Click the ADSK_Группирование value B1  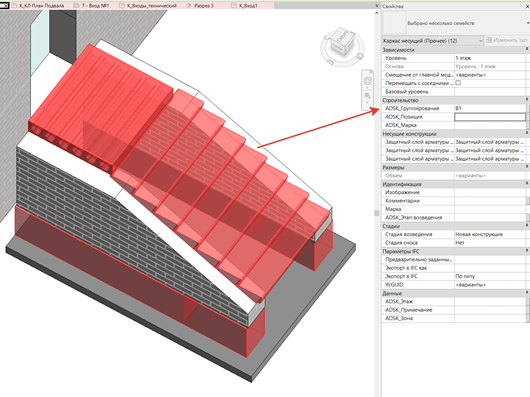point(490,108)
